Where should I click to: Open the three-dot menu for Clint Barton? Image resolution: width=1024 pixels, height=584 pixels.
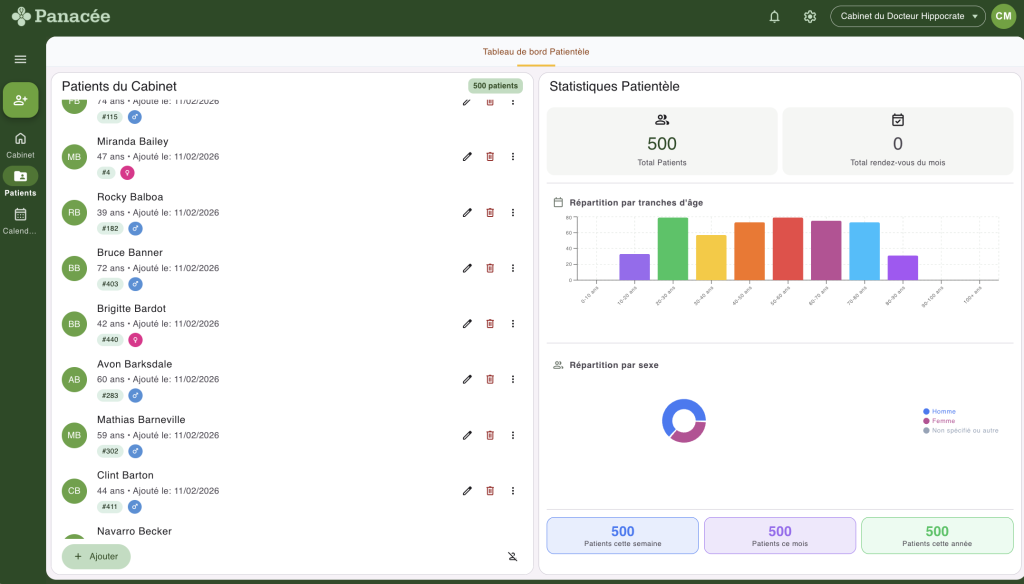(x=513, y=491)
